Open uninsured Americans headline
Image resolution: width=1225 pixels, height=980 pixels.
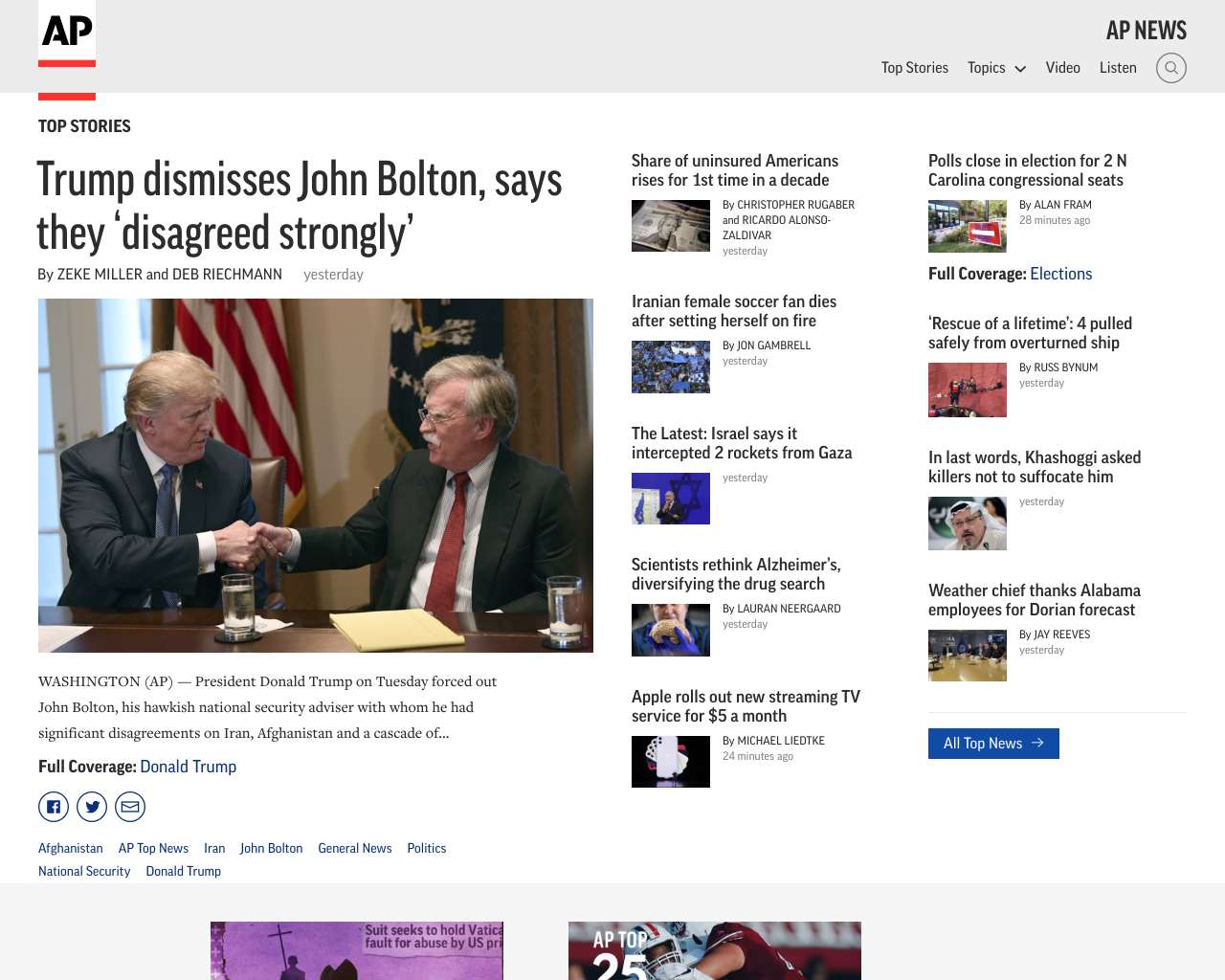pos(735,170)
